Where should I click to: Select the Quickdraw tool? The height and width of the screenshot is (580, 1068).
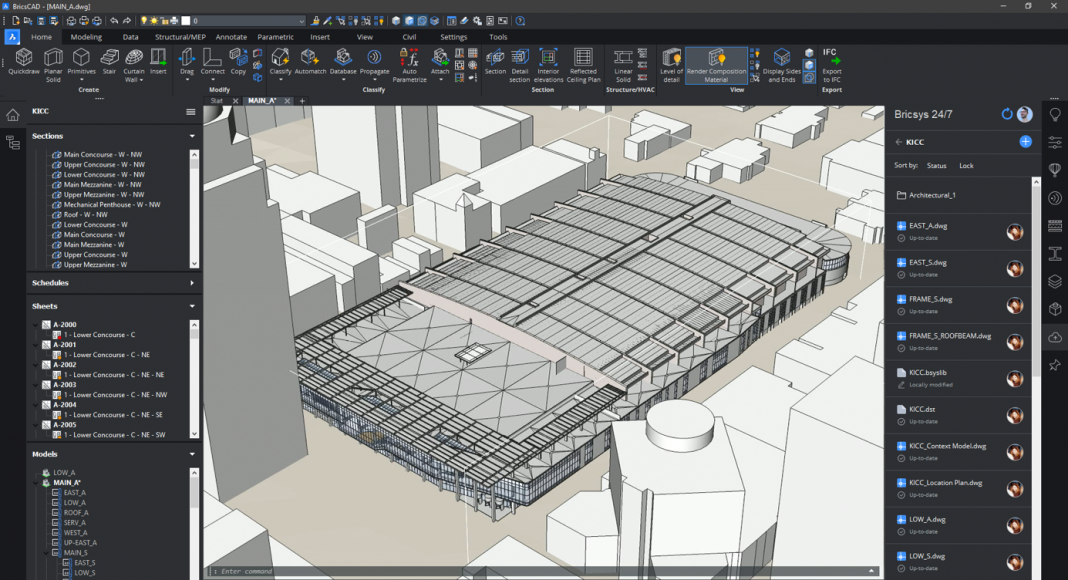(x=24, y=59)
